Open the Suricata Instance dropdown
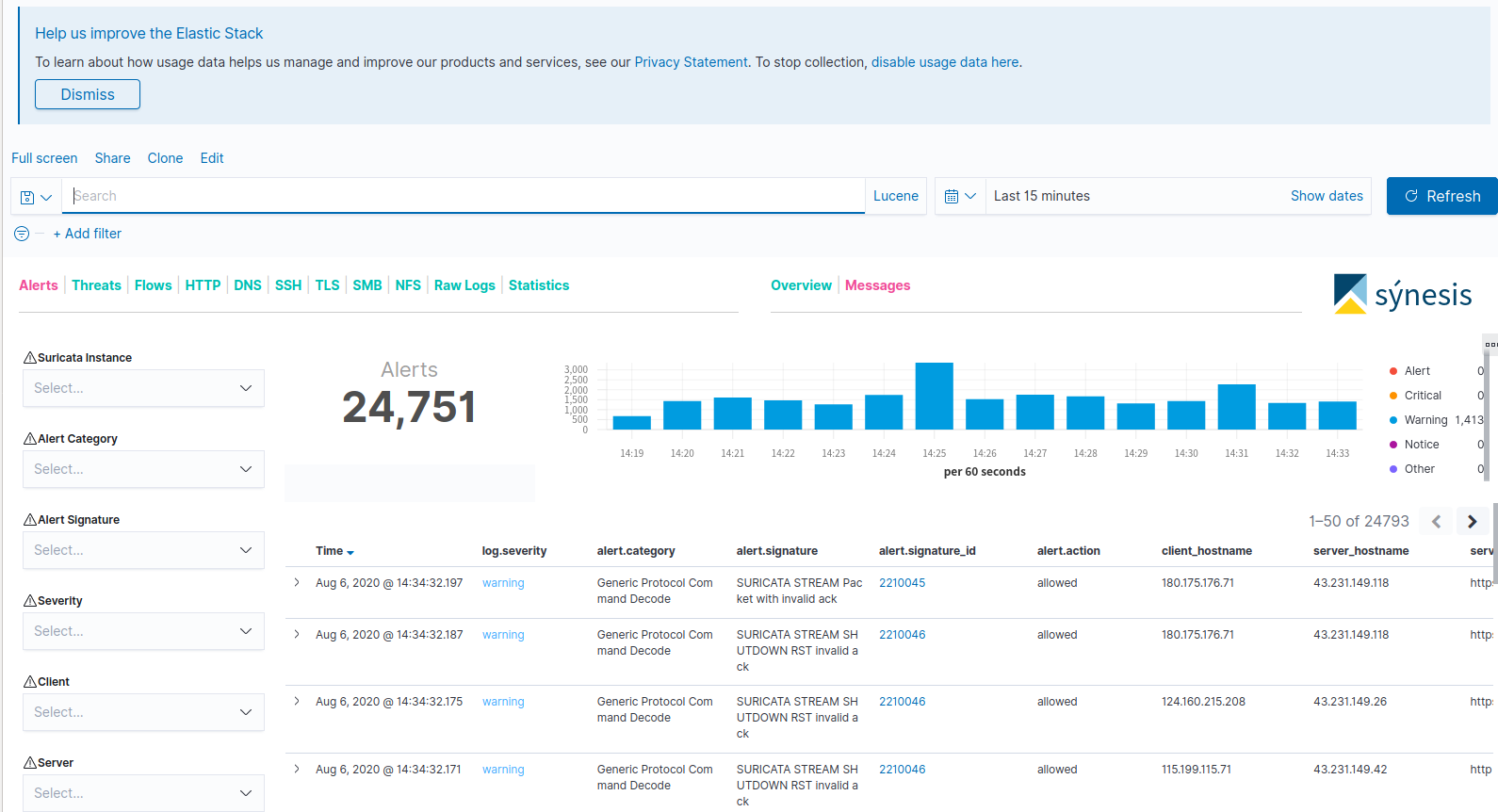Viewport: 1498px width, 812px height. point(143,388)
